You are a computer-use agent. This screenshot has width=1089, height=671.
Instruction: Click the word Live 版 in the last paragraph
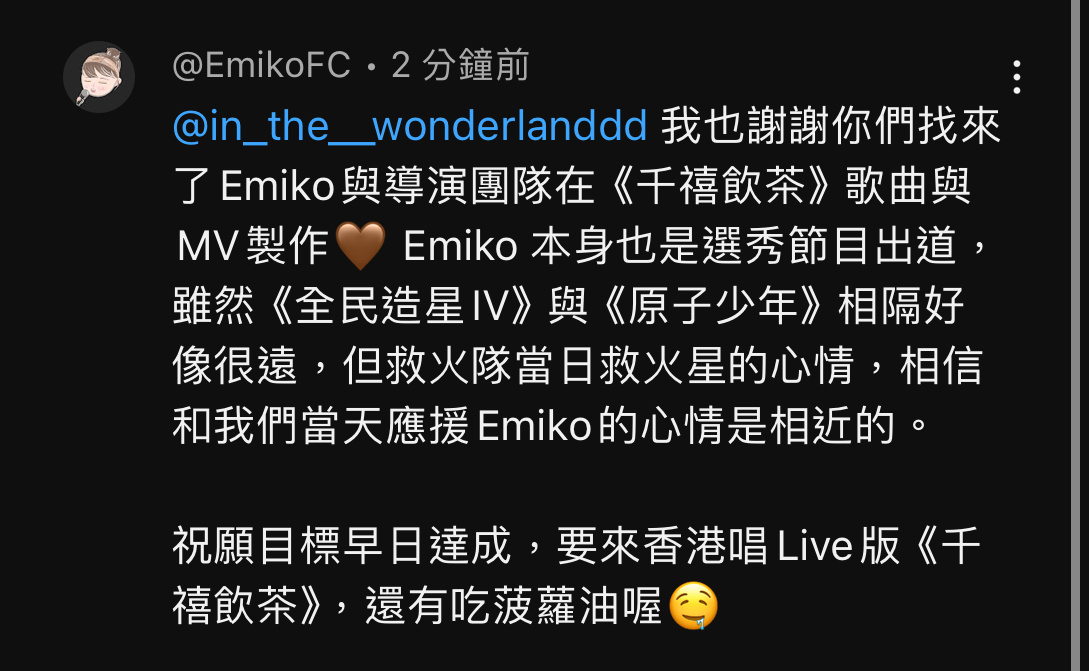(838, 546)
